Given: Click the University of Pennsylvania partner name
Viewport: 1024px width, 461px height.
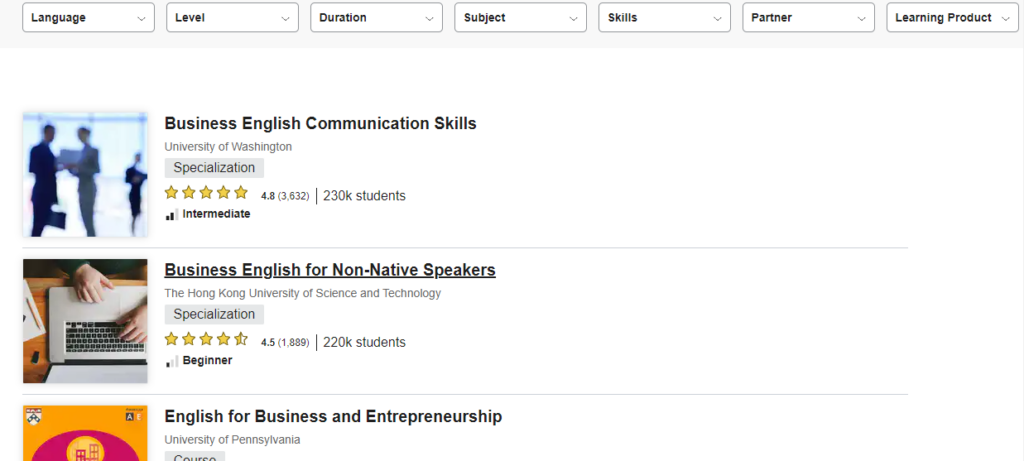Looking at the screenshot, I should tap(232, 439).
